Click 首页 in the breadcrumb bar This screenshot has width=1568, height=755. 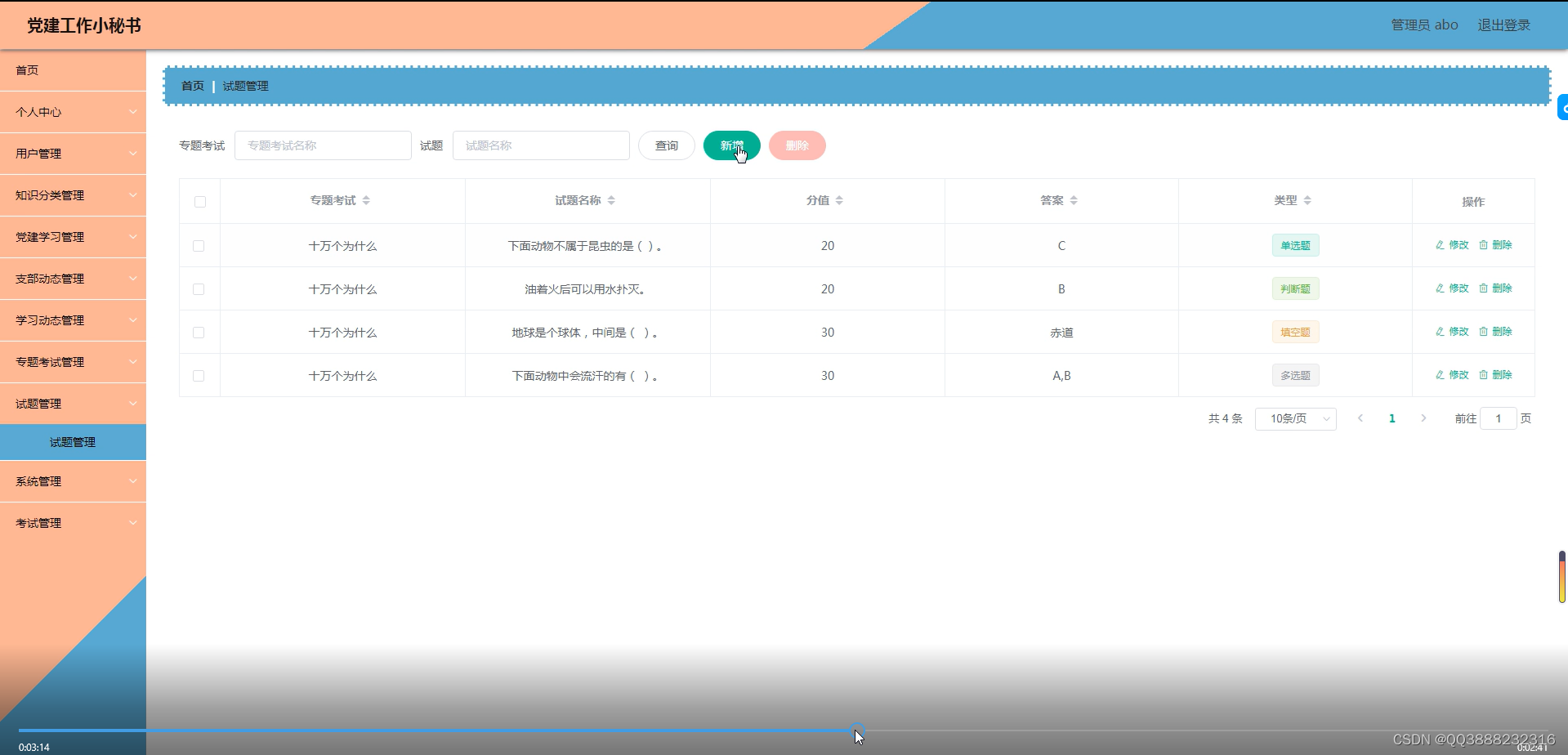tap(193, 86)
